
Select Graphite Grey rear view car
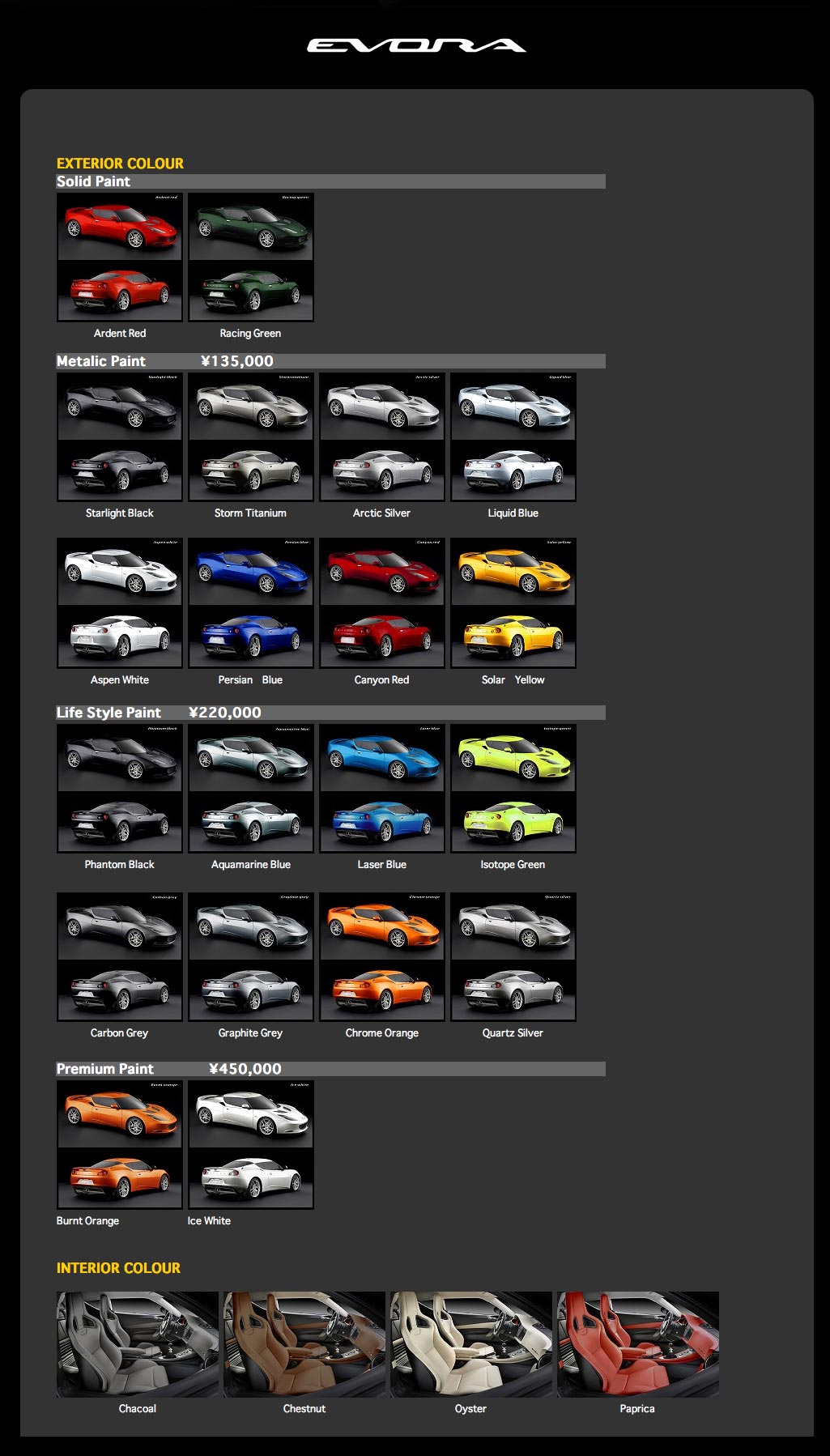point(251,990)
